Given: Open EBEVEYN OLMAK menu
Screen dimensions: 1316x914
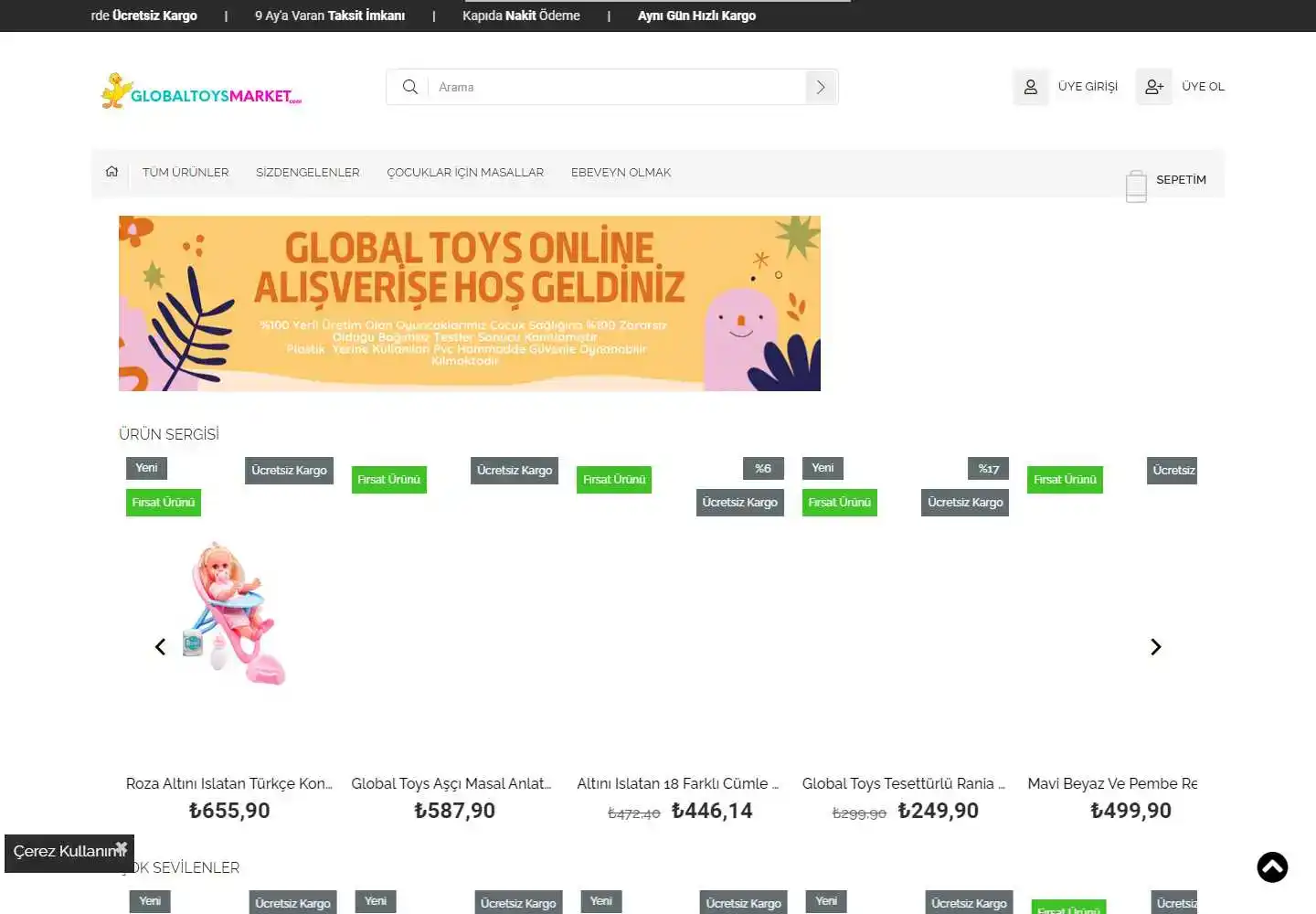Looking at the screenshot, I should pyautogui.click(x=621, y=173).
